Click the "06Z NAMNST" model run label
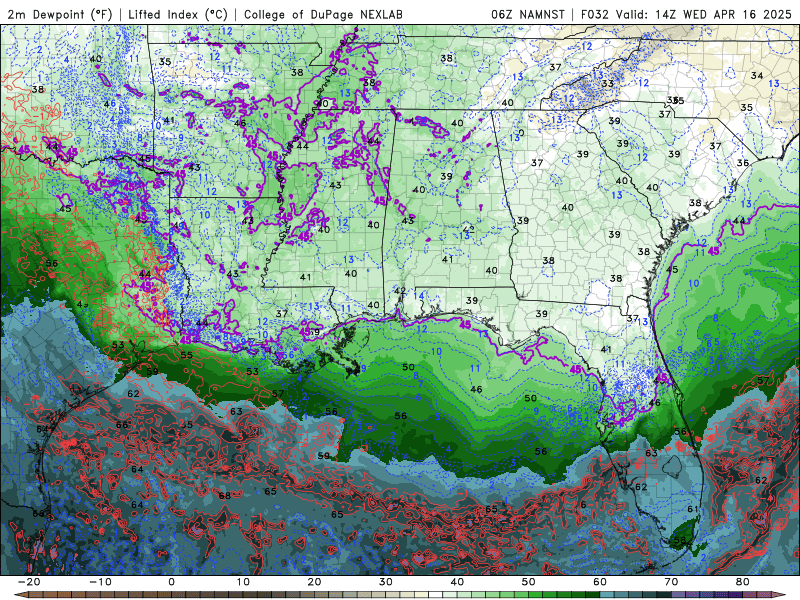The height and width of the screenshot is (600, 800). (528, 15)
